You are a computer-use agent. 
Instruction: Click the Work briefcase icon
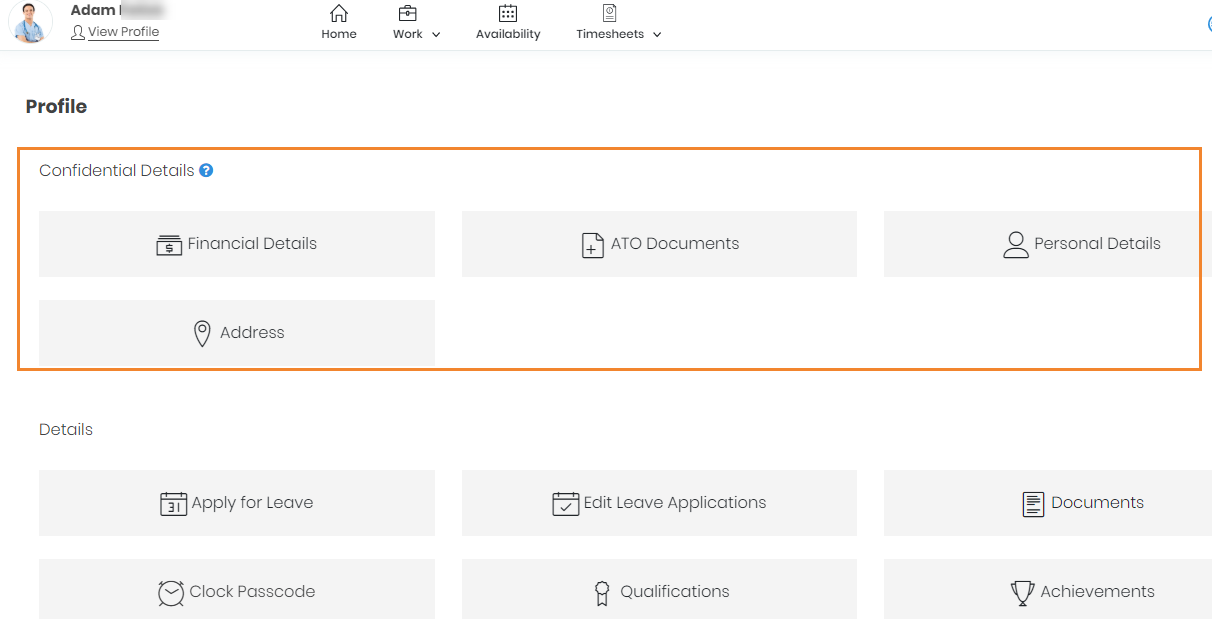(x=407, y=13)
